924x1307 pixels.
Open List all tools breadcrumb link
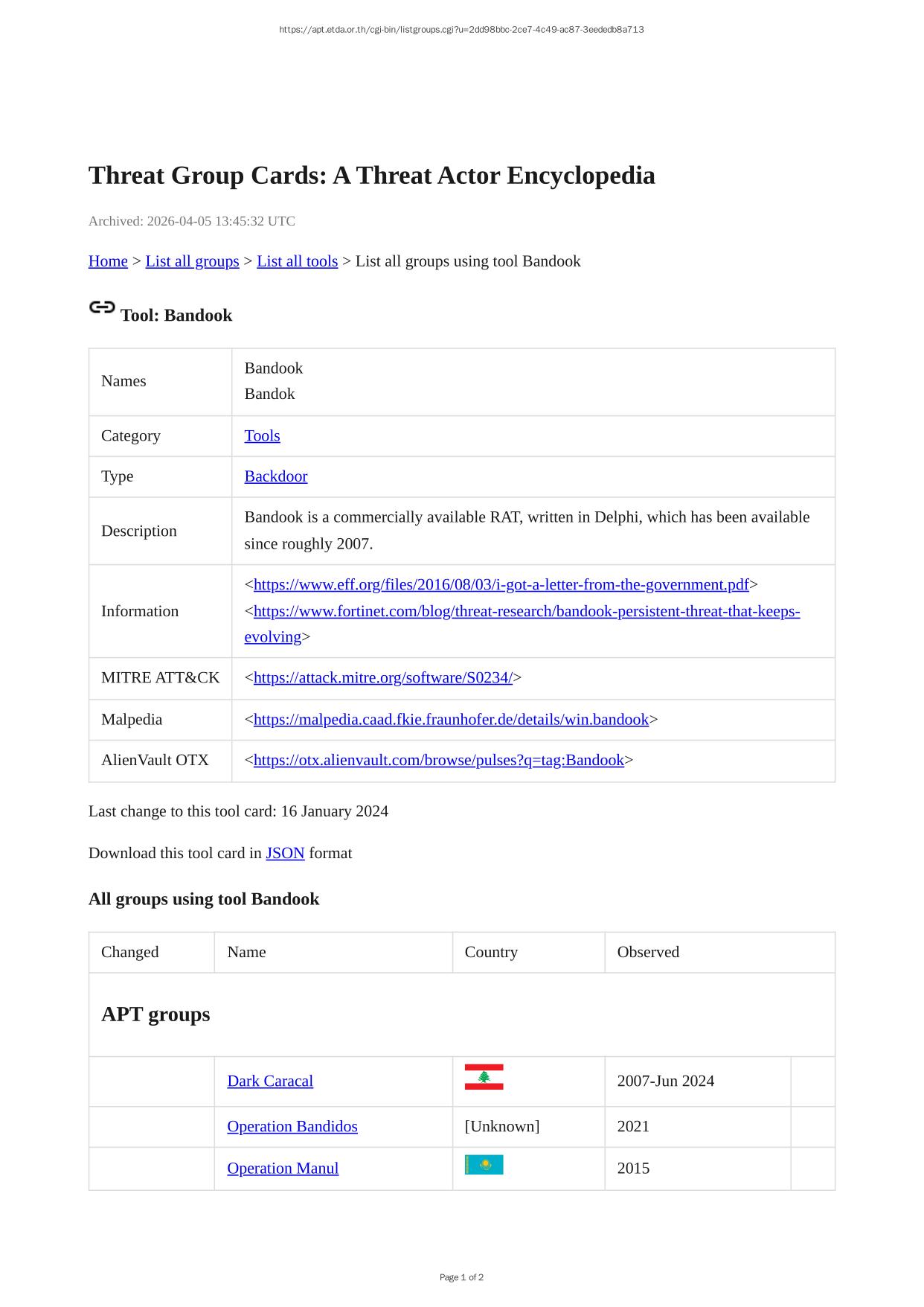297,261
